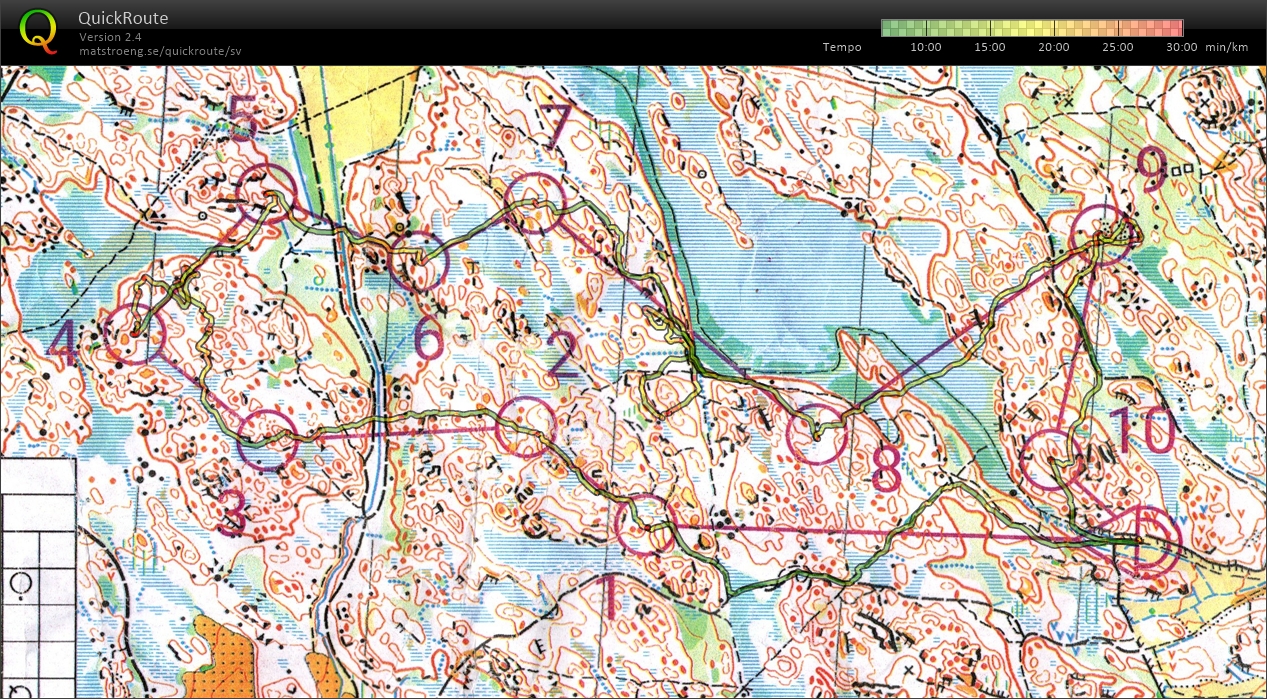Select the 10:00 tempo scale value
Image resolution: width=1267 pixels, height=699 pixels.
point(926,47)
